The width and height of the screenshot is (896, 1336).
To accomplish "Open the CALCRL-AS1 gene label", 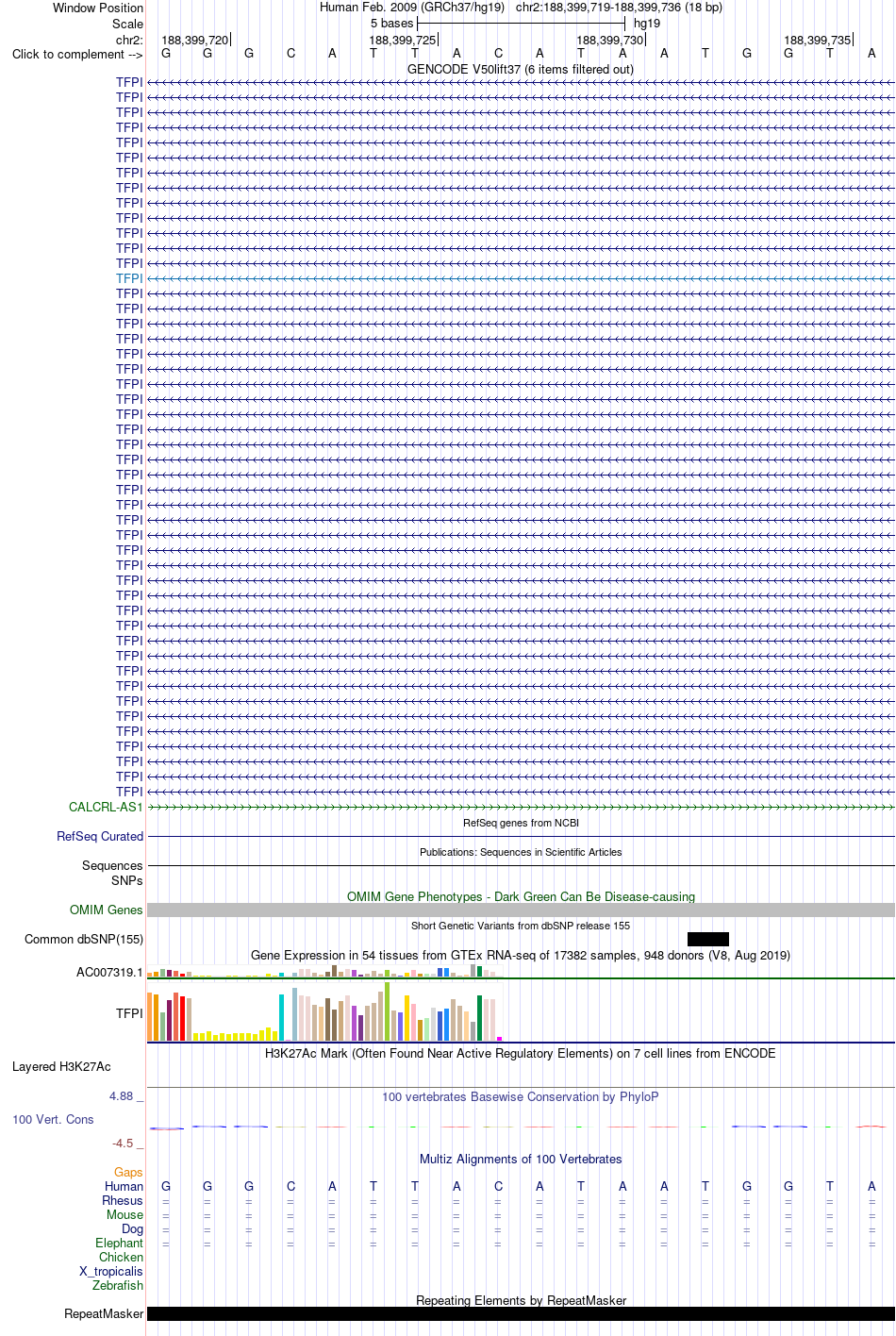I will [106, 807].
